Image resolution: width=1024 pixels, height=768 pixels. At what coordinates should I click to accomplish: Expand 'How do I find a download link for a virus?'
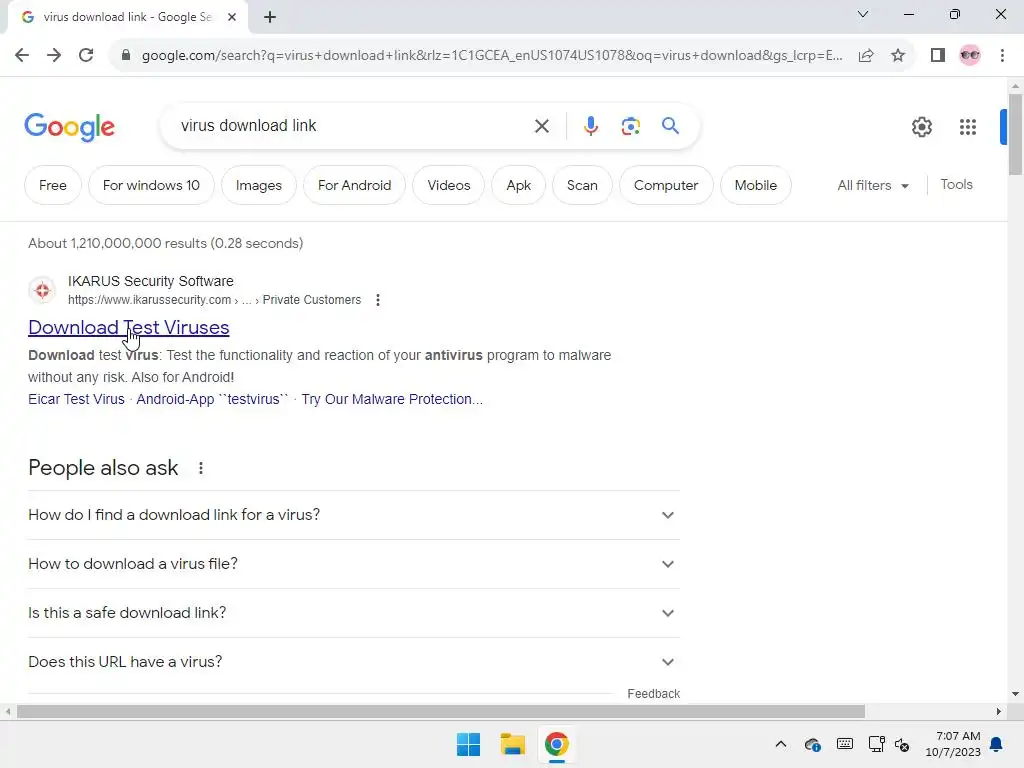(353, 515)
